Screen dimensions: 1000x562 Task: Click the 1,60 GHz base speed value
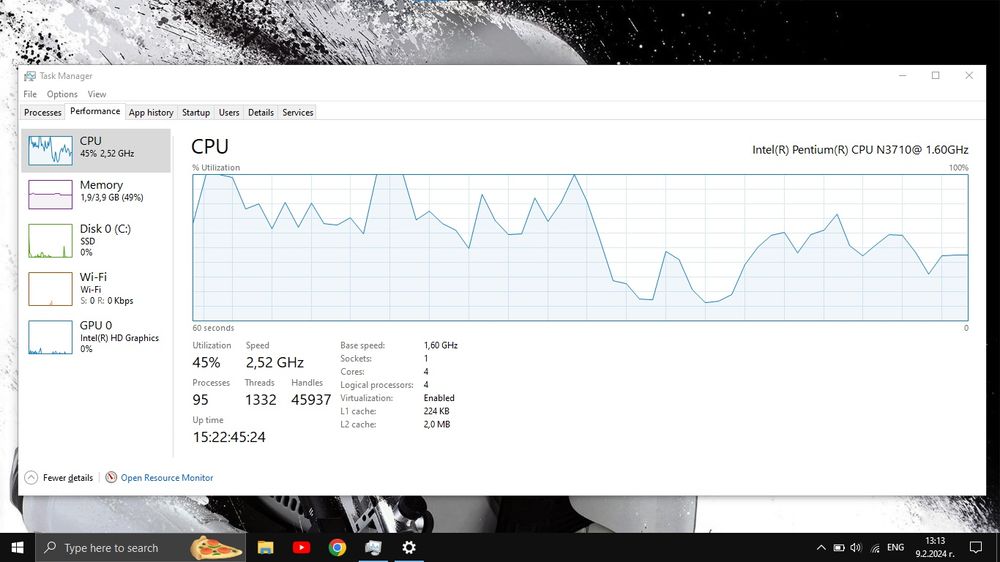tap(441, 345)
